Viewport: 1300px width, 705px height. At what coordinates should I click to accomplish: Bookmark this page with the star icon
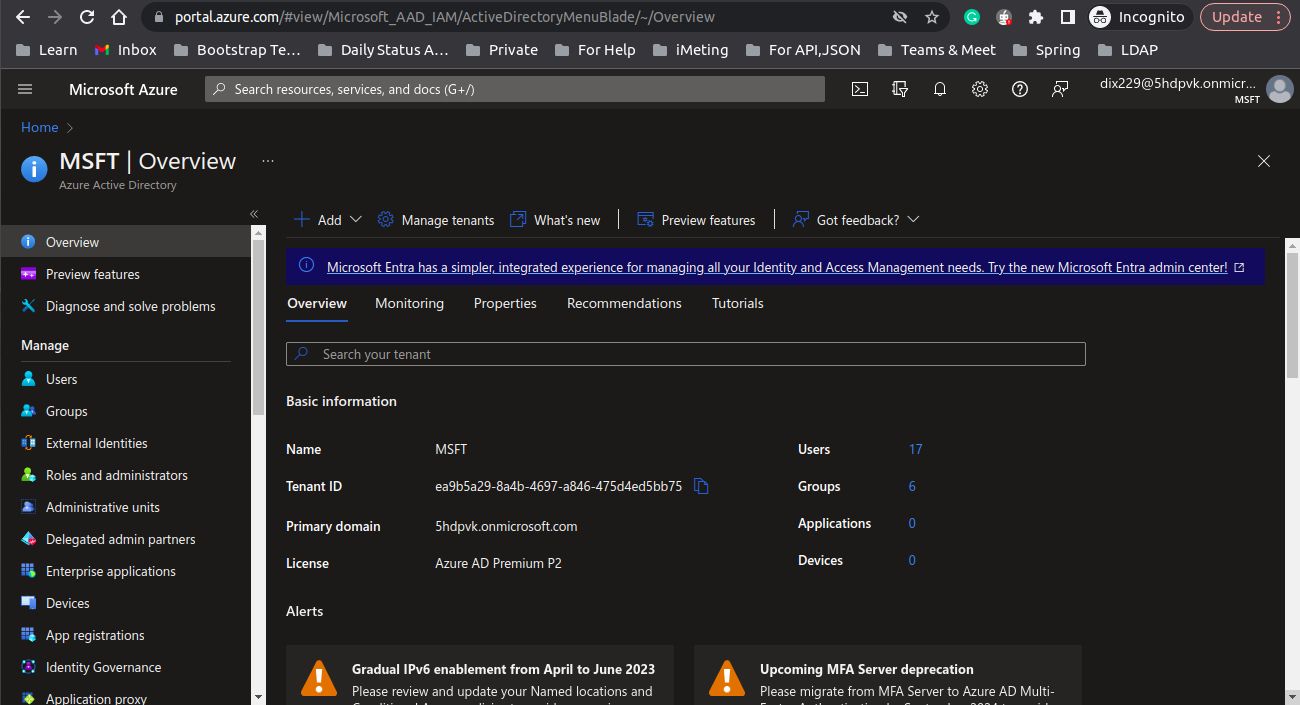[932, 17]
